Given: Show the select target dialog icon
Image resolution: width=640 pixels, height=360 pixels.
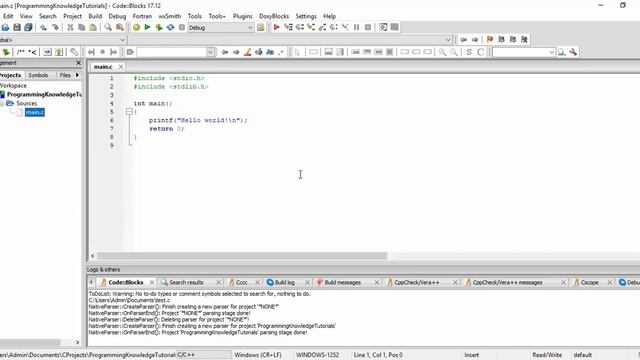Looking at the screenshot, I should pos(261,27).
